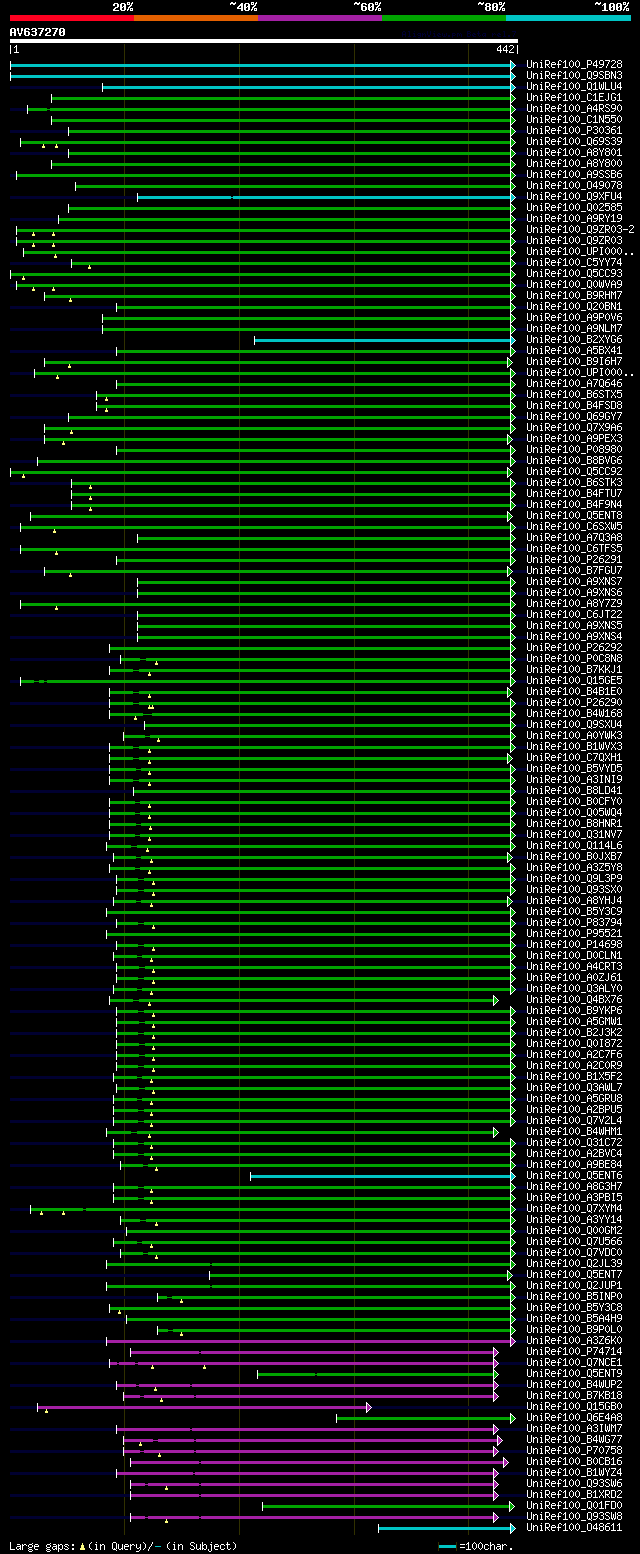Click label UniRef100_A3Z6K0

tap(574, 1341)
